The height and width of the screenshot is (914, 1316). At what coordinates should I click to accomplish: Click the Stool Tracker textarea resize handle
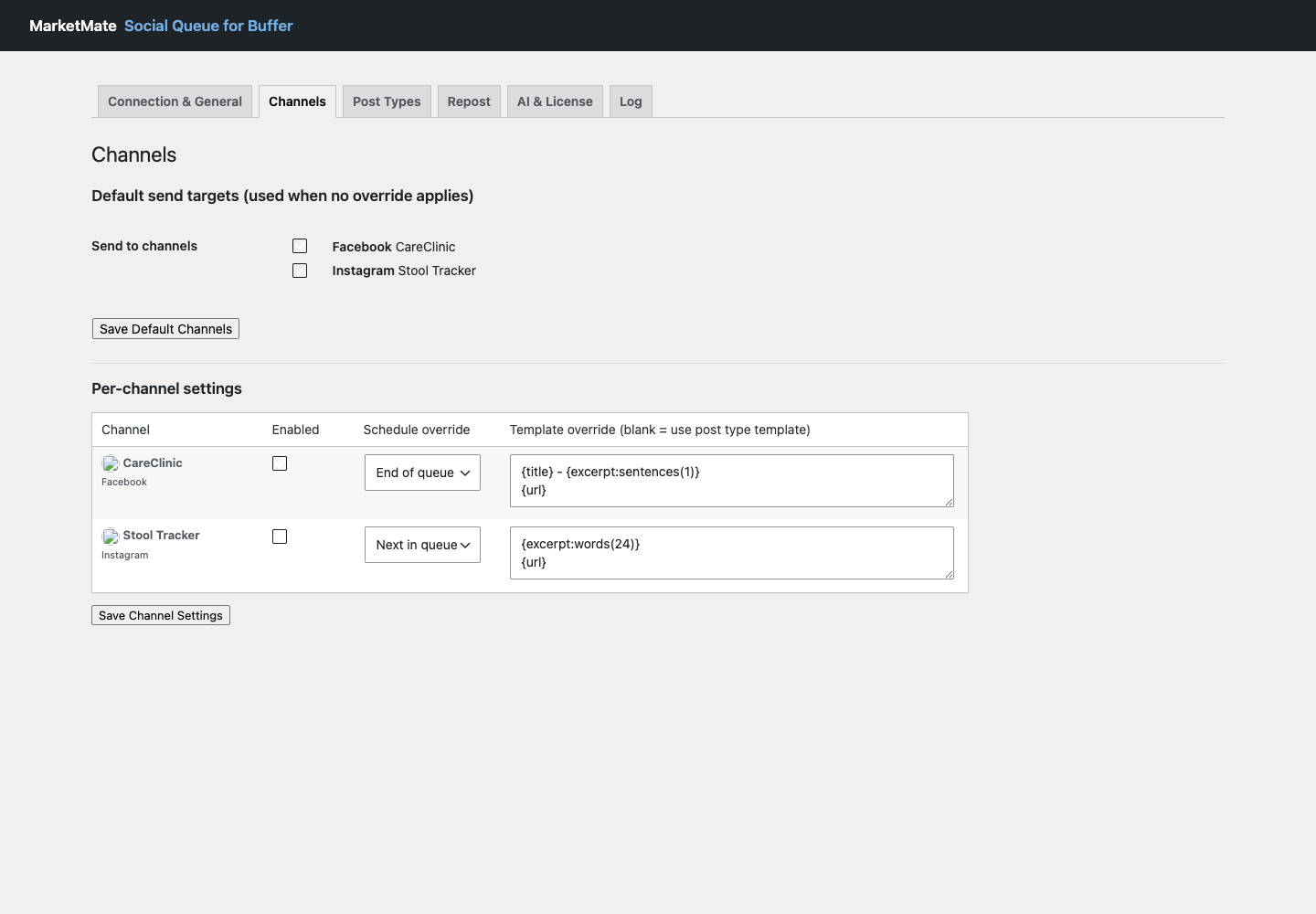coord(949,574)
